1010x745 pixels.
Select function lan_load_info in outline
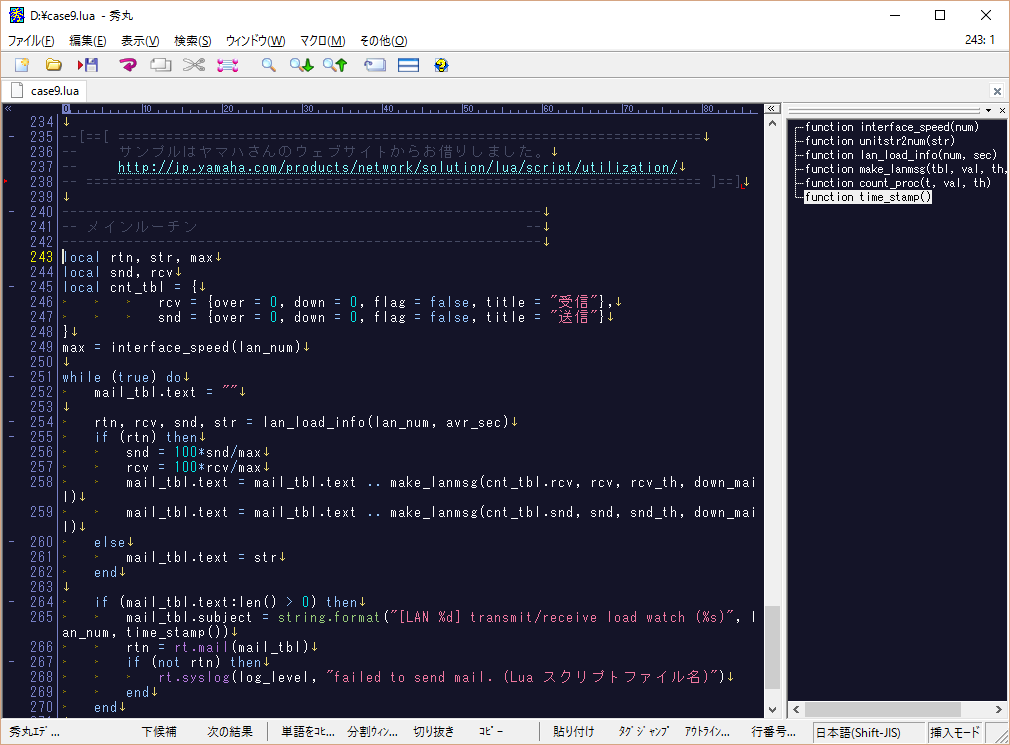click(900, 155)
